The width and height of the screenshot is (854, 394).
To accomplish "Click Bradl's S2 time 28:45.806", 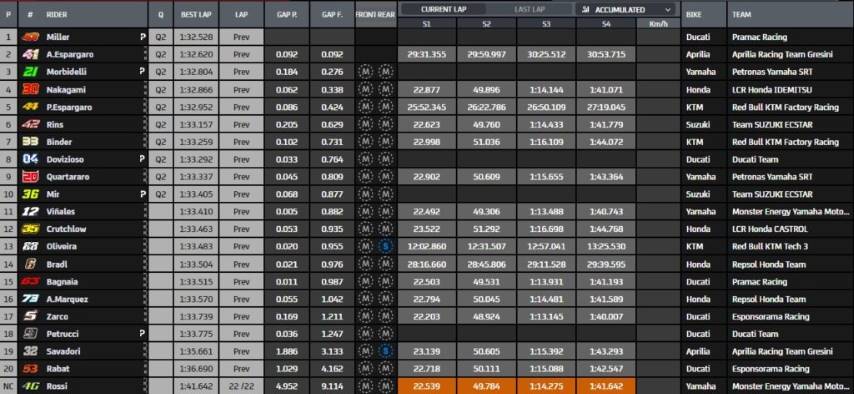I will (487, 264).
